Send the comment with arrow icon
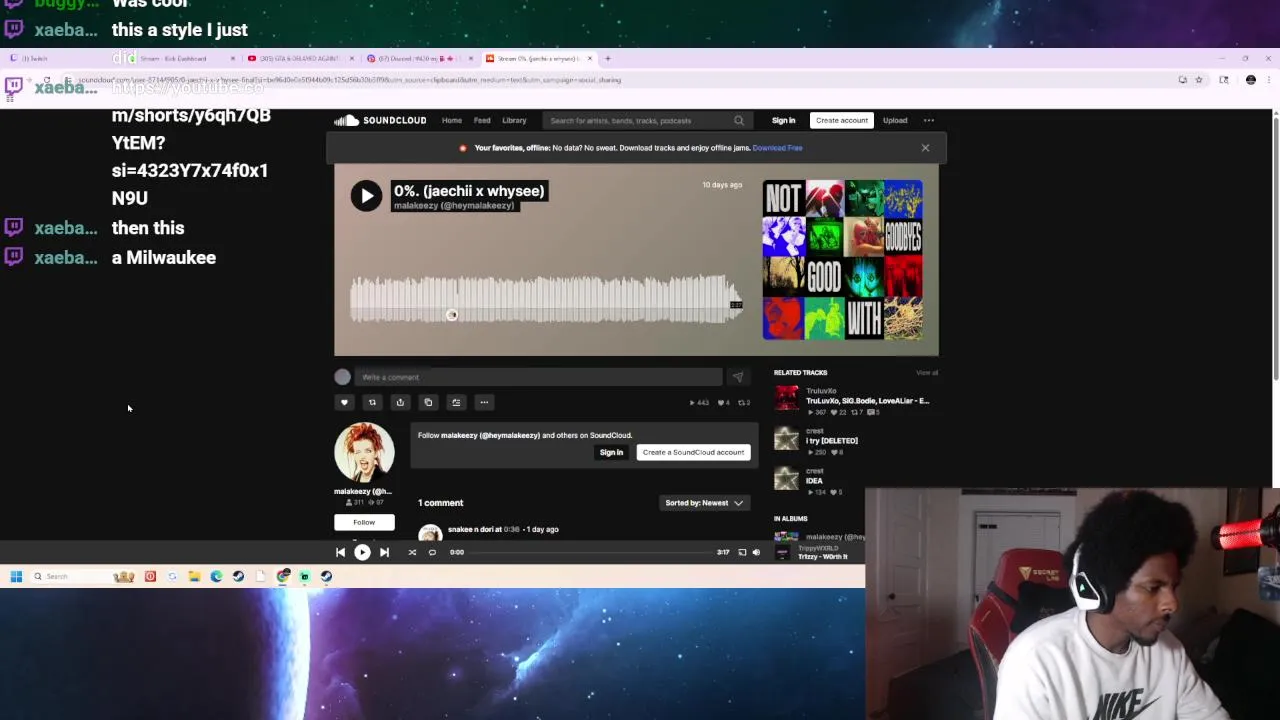 click(738, 377)
